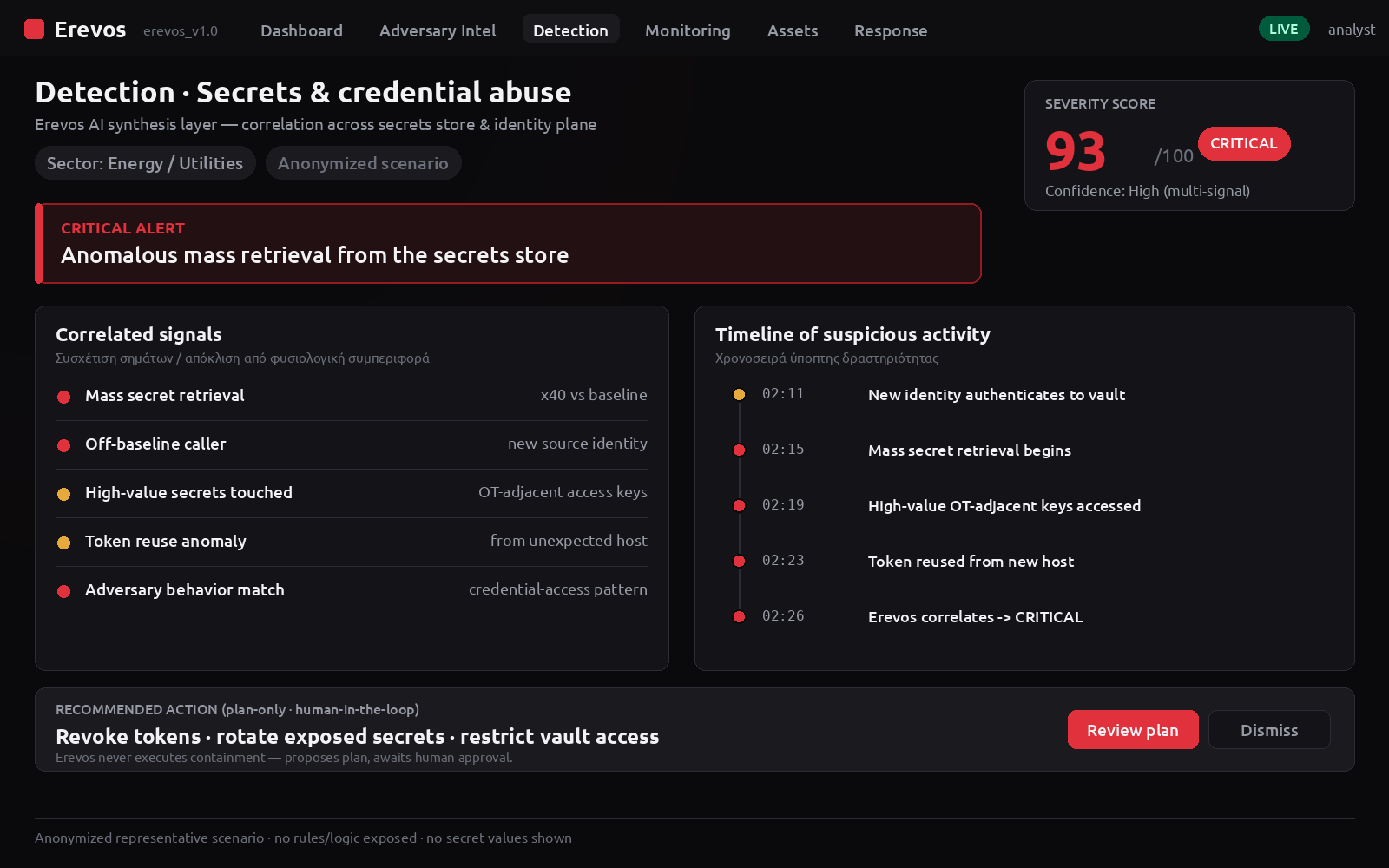Select the Anonymized scenario chip
This screenshot has height=868, width=1389.
point(363,163)
